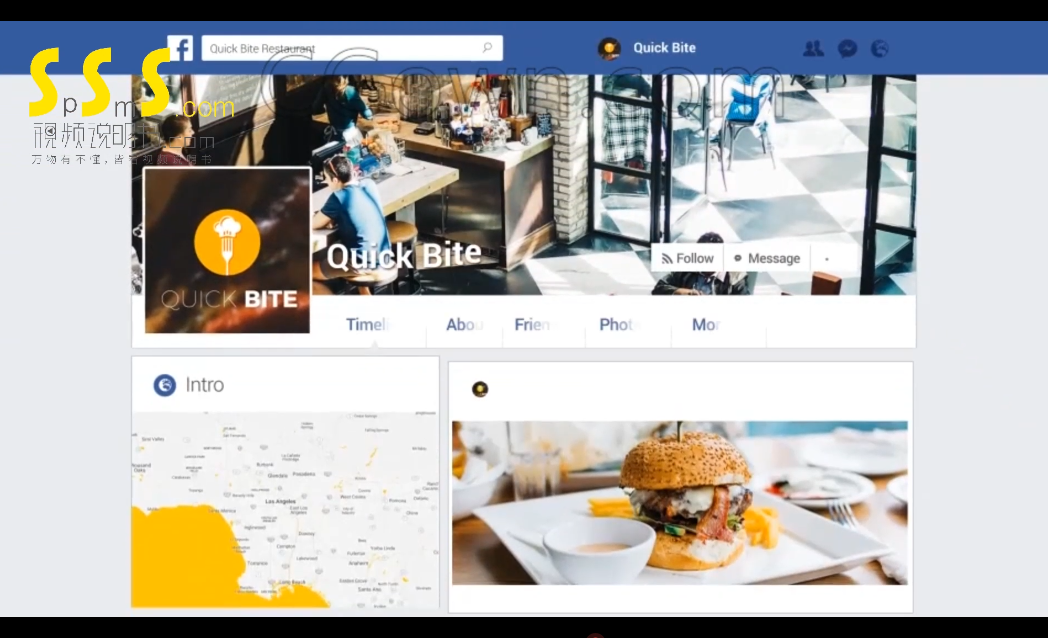Open the Friends tab
Viewport: 1048px width, 638px height.
click(533, 325)
